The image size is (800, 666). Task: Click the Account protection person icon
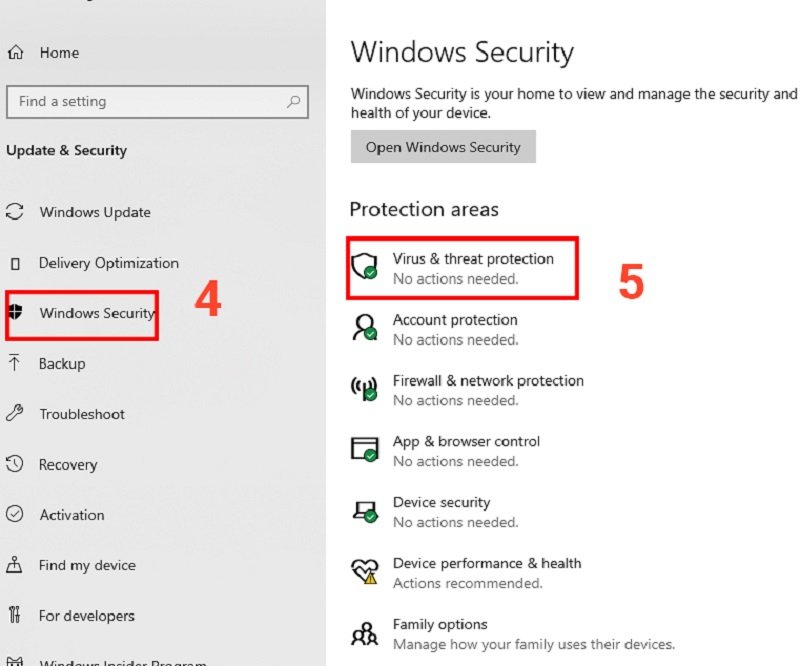[366, 327]
